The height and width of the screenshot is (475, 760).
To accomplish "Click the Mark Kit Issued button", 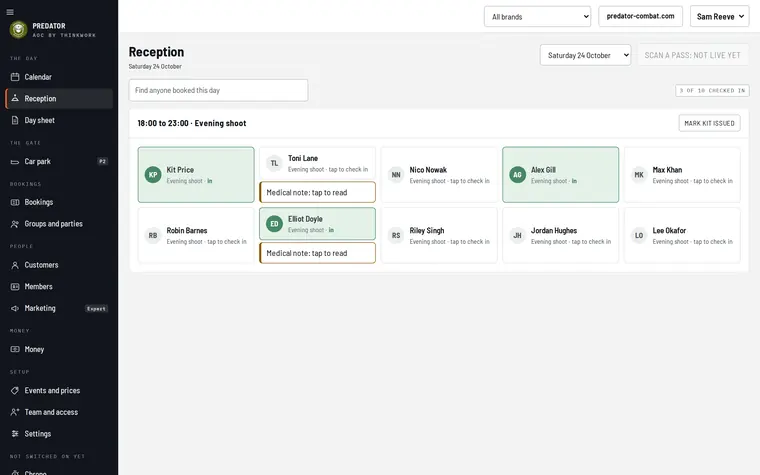I will pyautogui.click(x=709, y=123).
